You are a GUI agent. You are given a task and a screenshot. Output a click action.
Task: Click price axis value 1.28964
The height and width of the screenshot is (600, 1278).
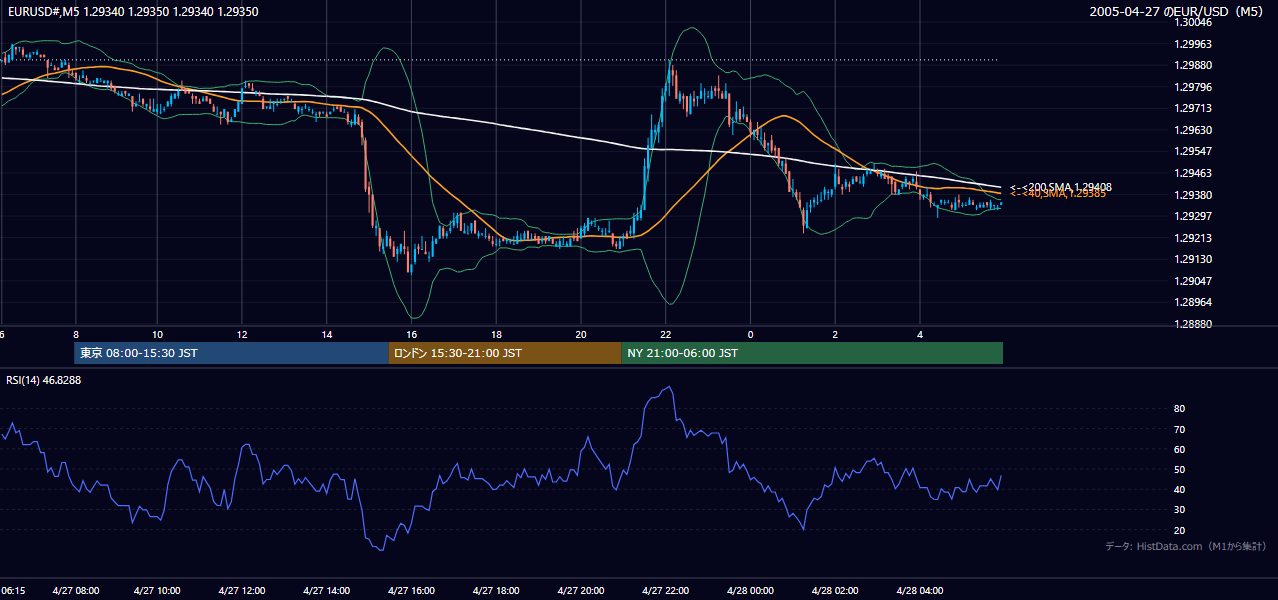click(x=1194, y=302)
